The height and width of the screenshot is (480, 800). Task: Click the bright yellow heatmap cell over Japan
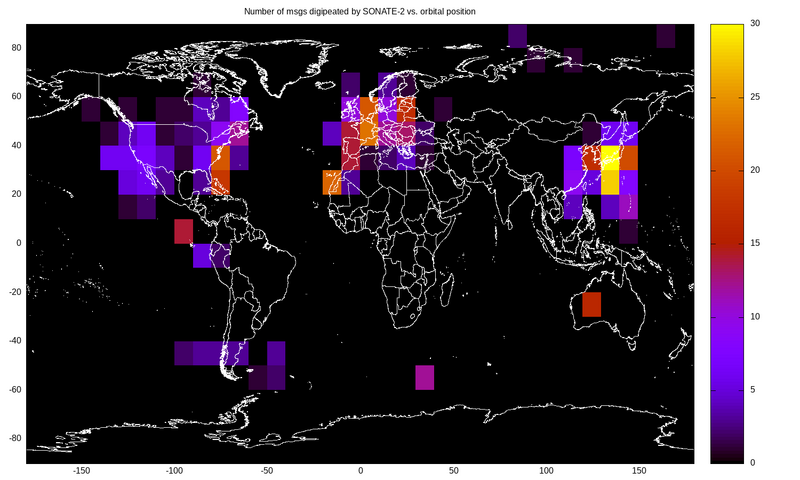pyautogui.click(x=610, y=158)
